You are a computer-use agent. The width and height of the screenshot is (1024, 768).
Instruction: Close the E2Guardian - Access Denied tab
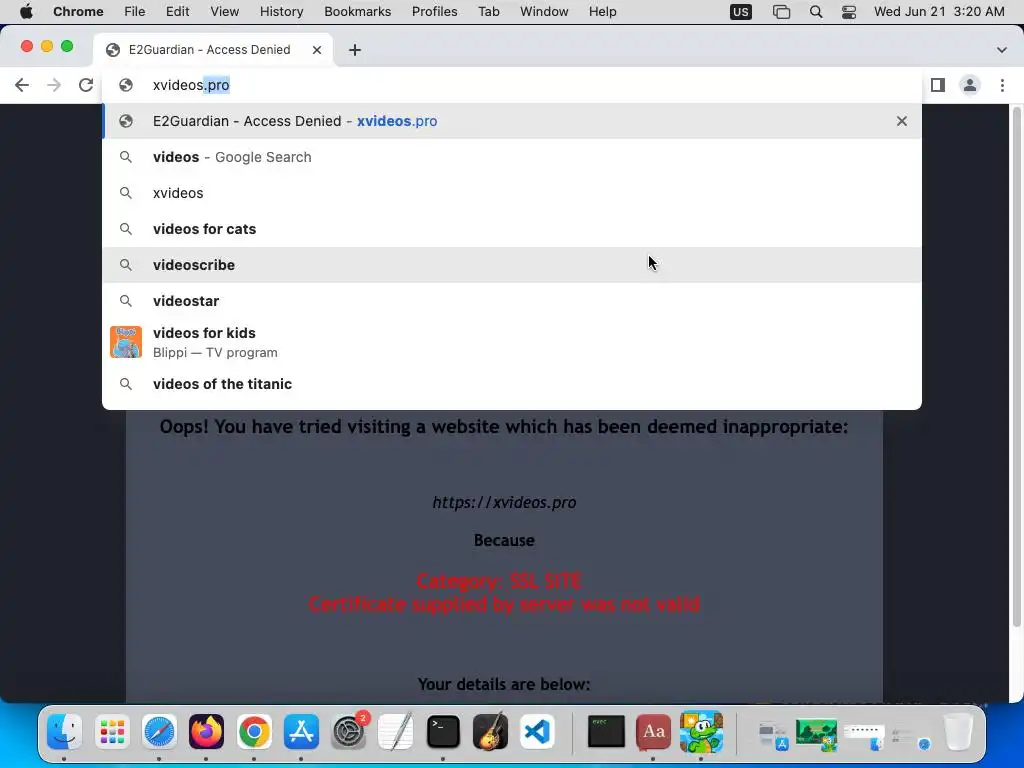point(317,50)
